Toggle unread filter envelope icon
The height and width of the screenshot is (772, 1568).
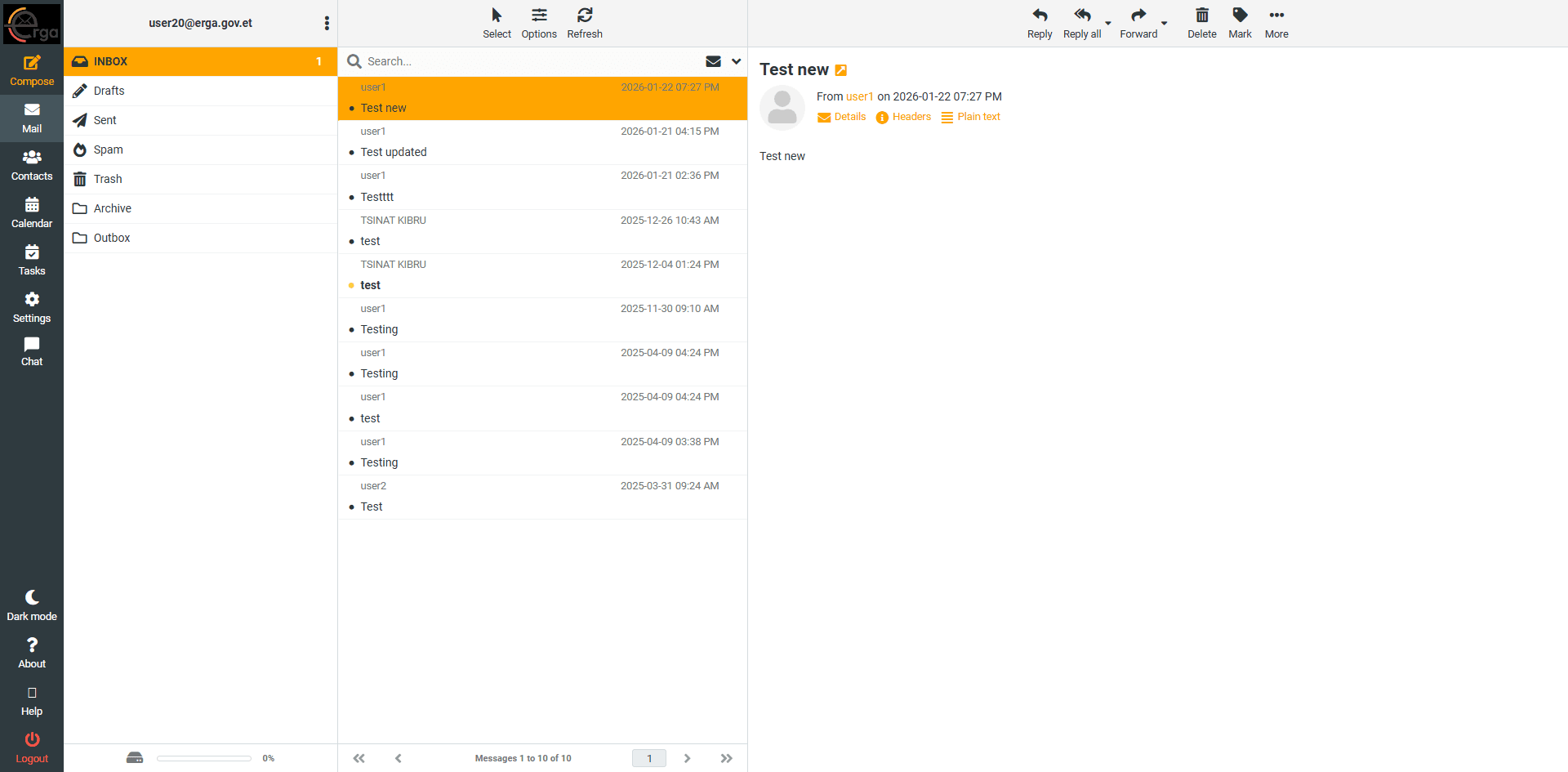coord(713,61)
